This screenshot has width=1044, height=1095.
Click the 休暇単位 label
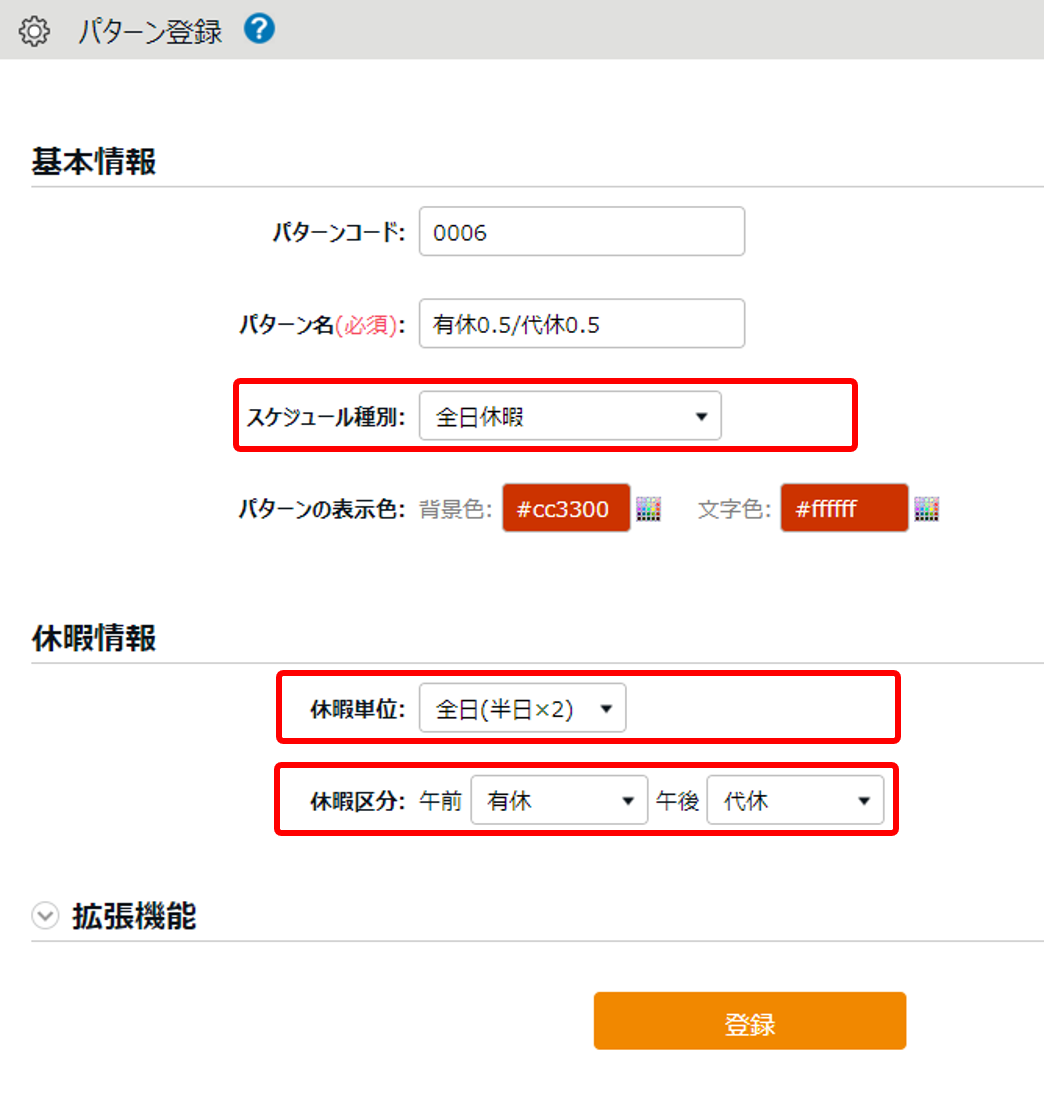358,709
